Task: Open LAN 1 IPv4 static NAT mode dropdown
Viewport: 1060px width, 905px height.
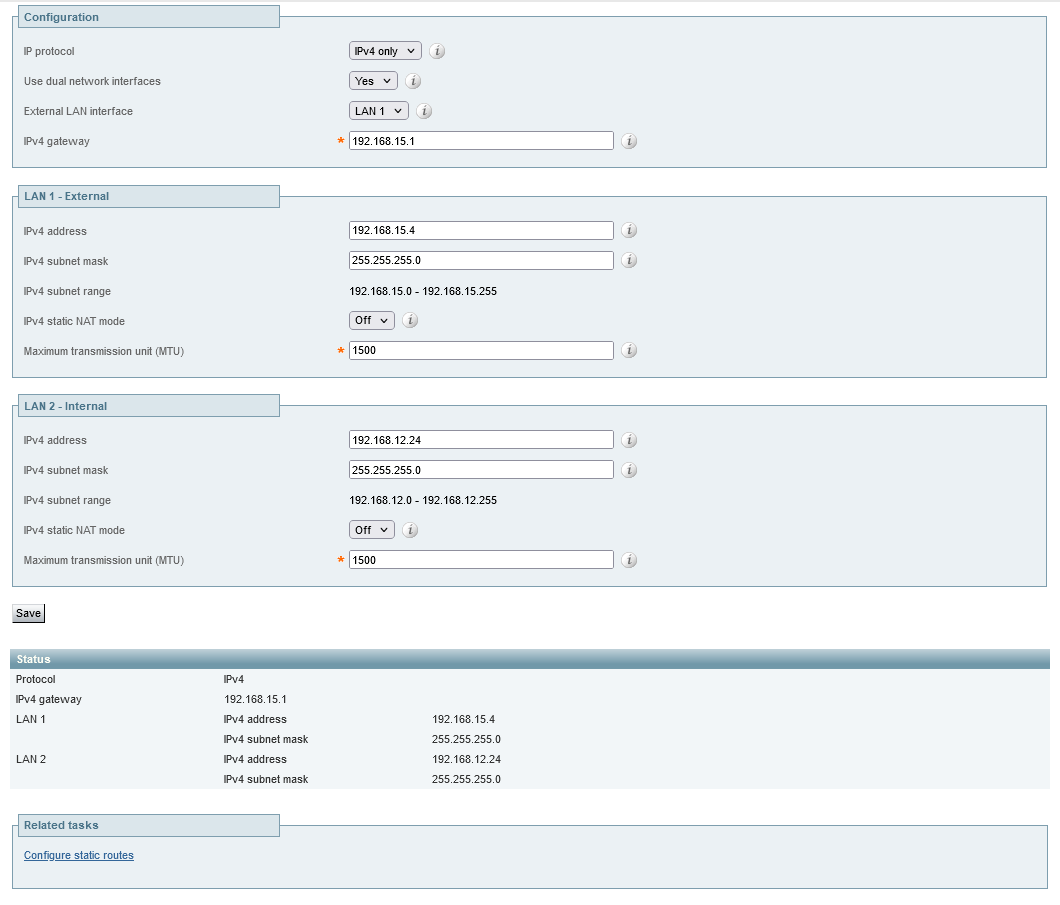Action: click(371, 320)
